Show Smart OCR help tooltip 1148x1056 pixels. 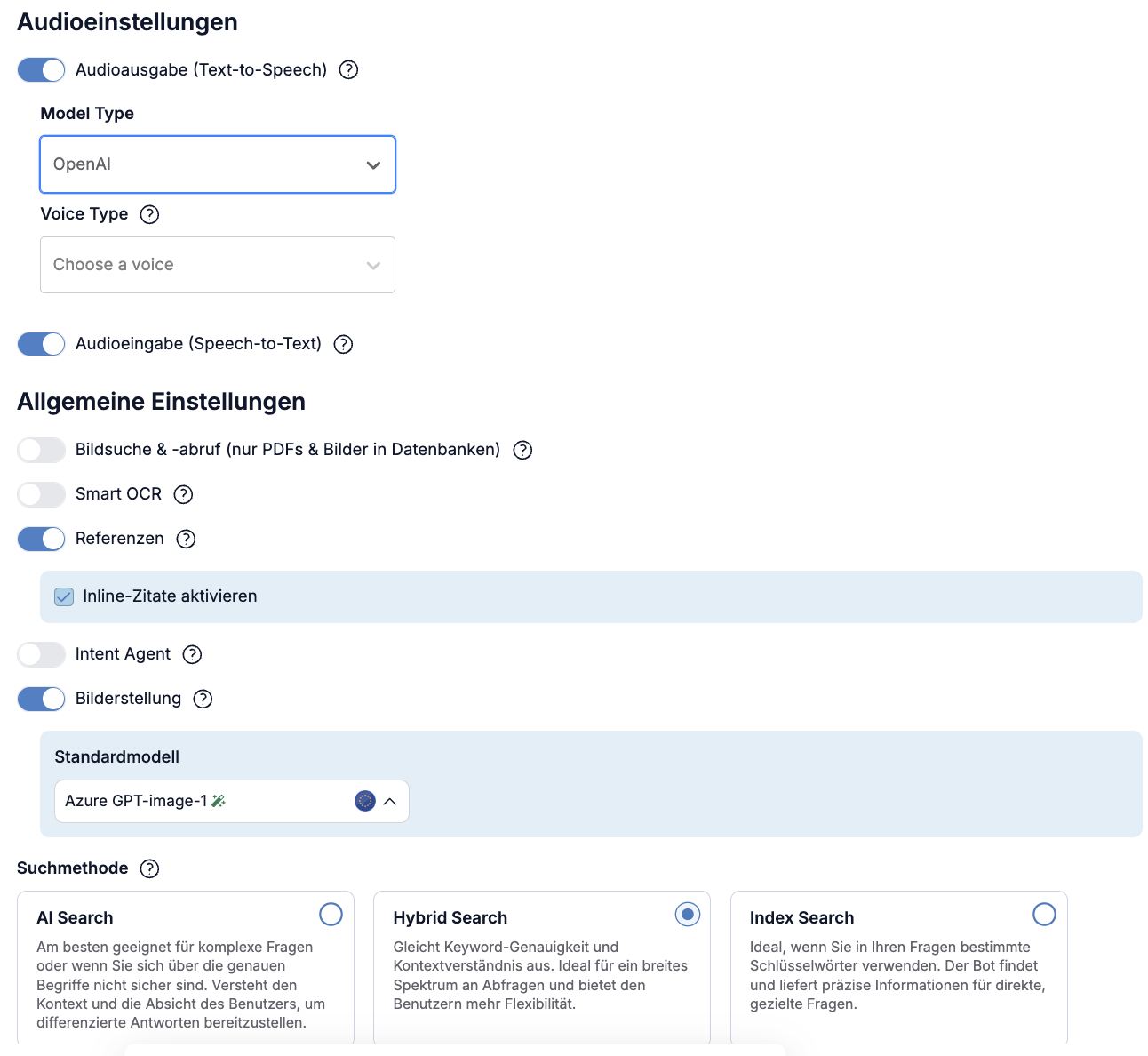(x=183, y=494)
